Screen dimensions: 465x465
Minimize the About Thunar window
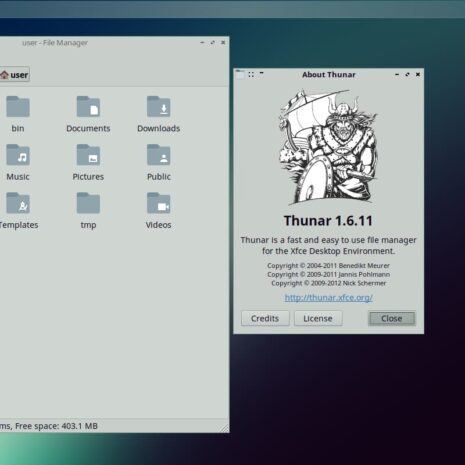pyautogui.click(x=397, y=75)
